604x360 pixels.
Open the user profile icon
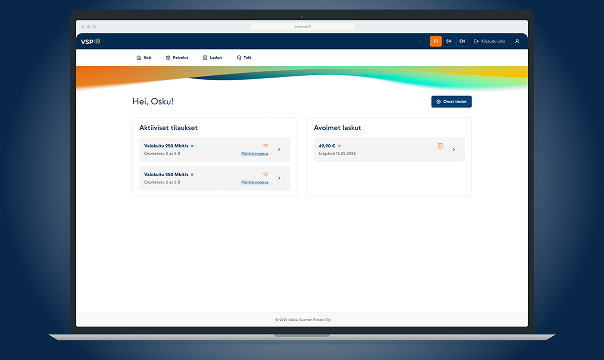click(x=517, y=41)
